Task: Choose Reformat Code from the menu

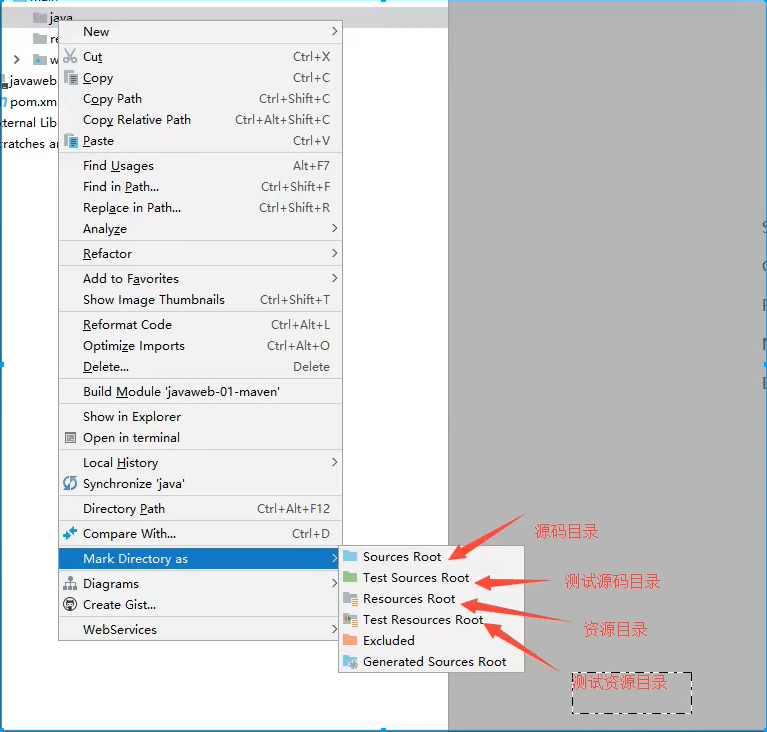Action: [x=200, y=324]
